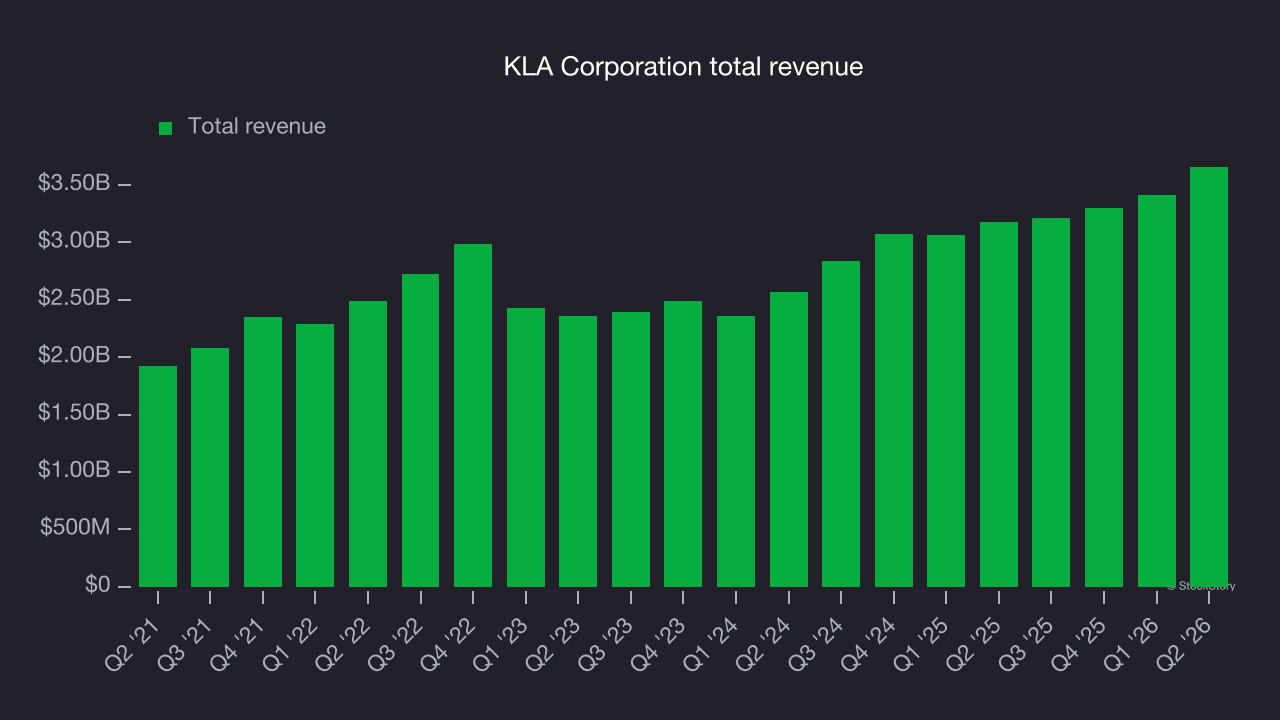
Task: Click the highest bar, Q2 '26 revenue
Action: (1209, 377)
